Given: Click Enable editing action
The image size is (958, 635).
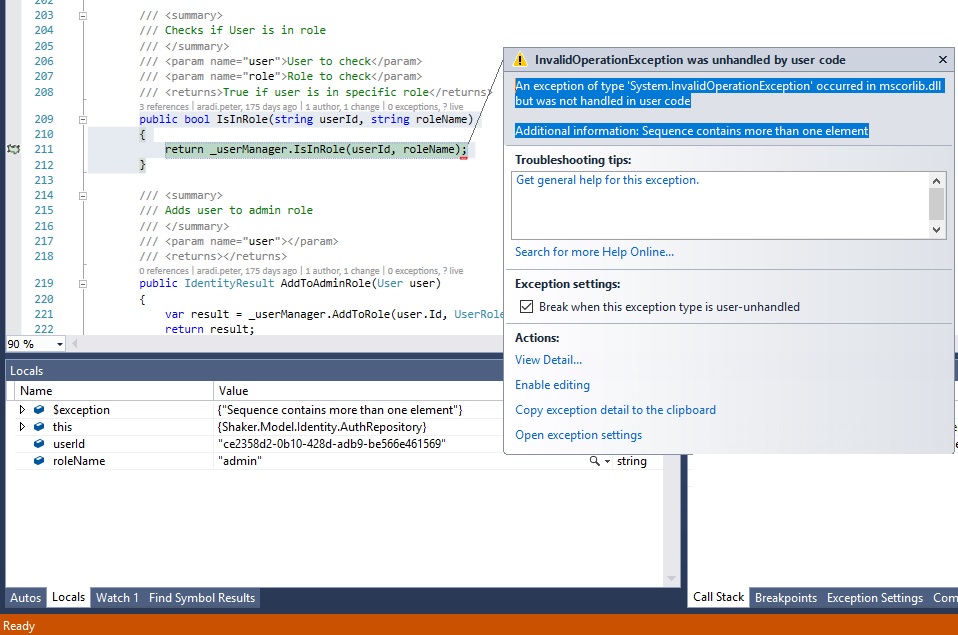Looking at the screenshot, I should click(552, 385).
